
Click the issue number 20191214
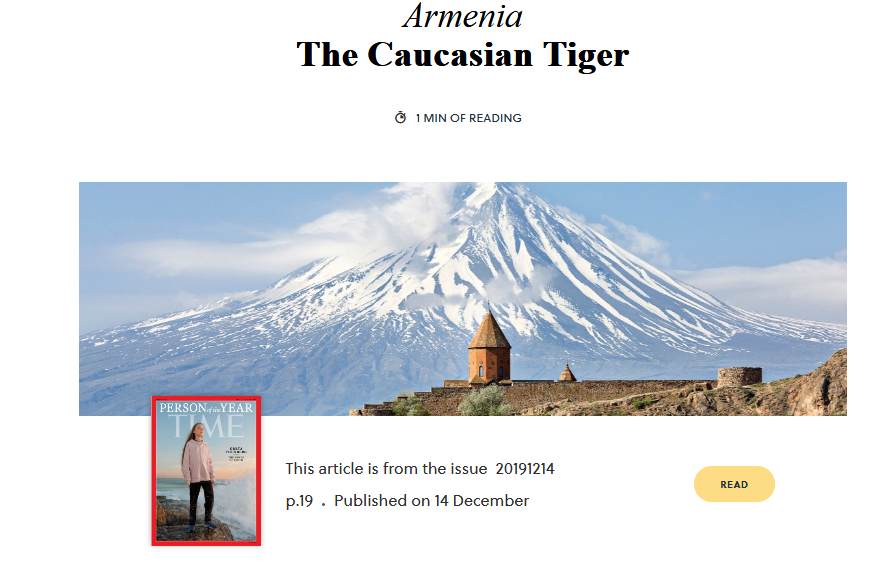(525, 469)
